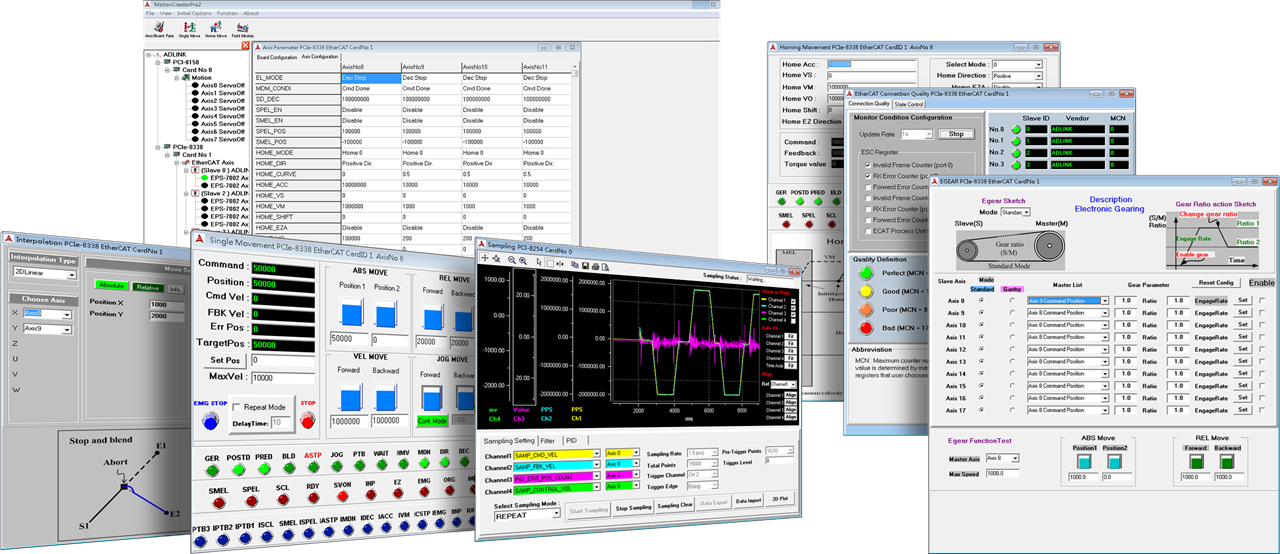Image resolution: width=1280 pixels, height=554 pixels.
Task: Enable the Repeat Mode checkbox
Action: coord(236,407)
